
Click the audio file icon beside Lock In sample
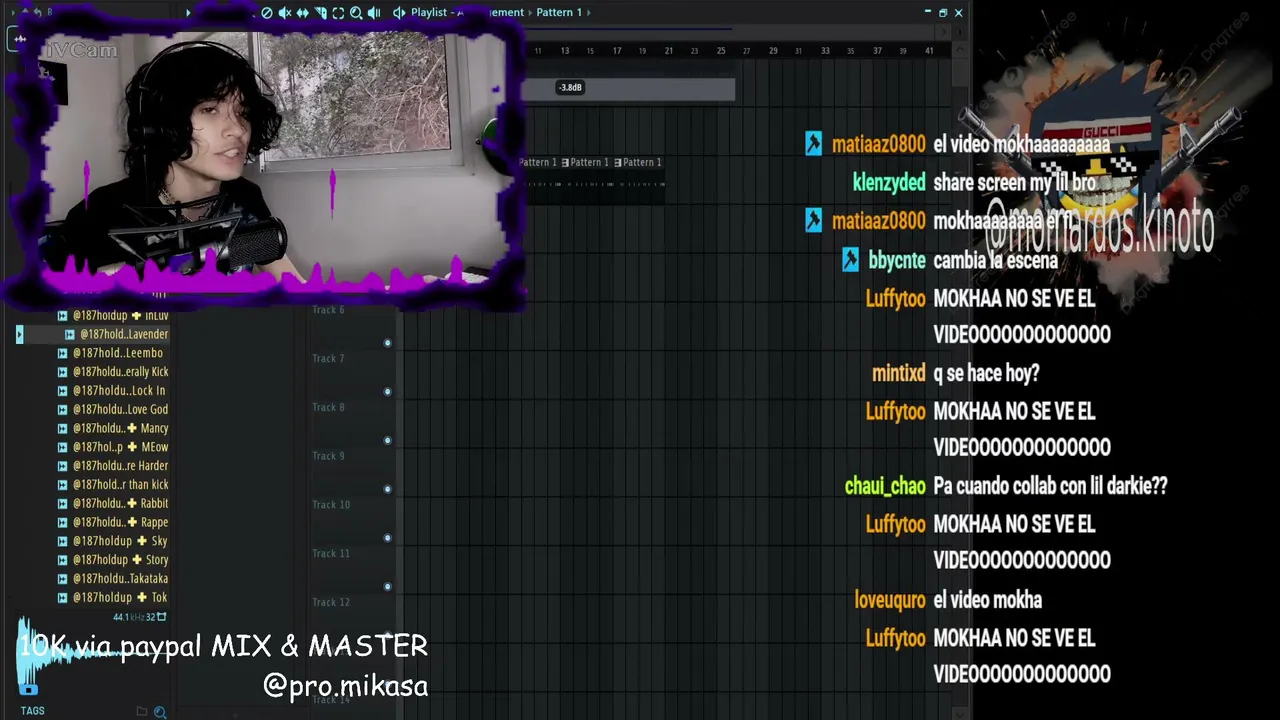point(62,391)
